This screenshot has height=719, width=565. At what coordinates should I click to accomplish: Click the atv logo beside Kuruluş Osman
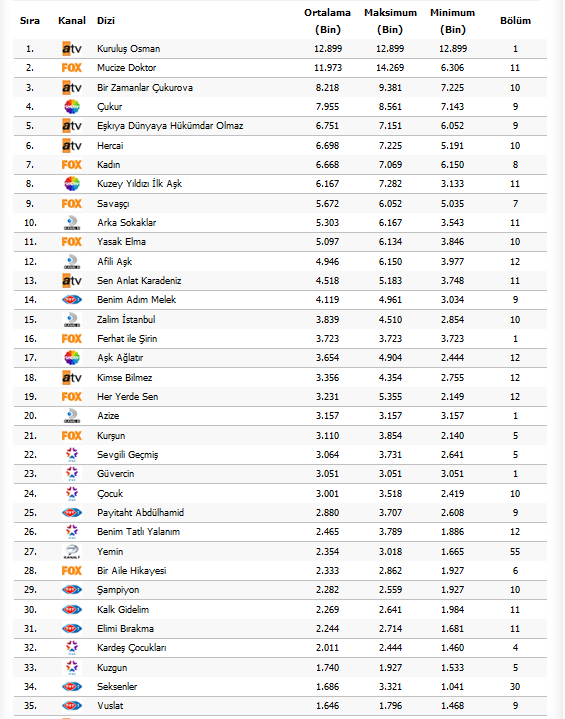click(x=72, y=49)
